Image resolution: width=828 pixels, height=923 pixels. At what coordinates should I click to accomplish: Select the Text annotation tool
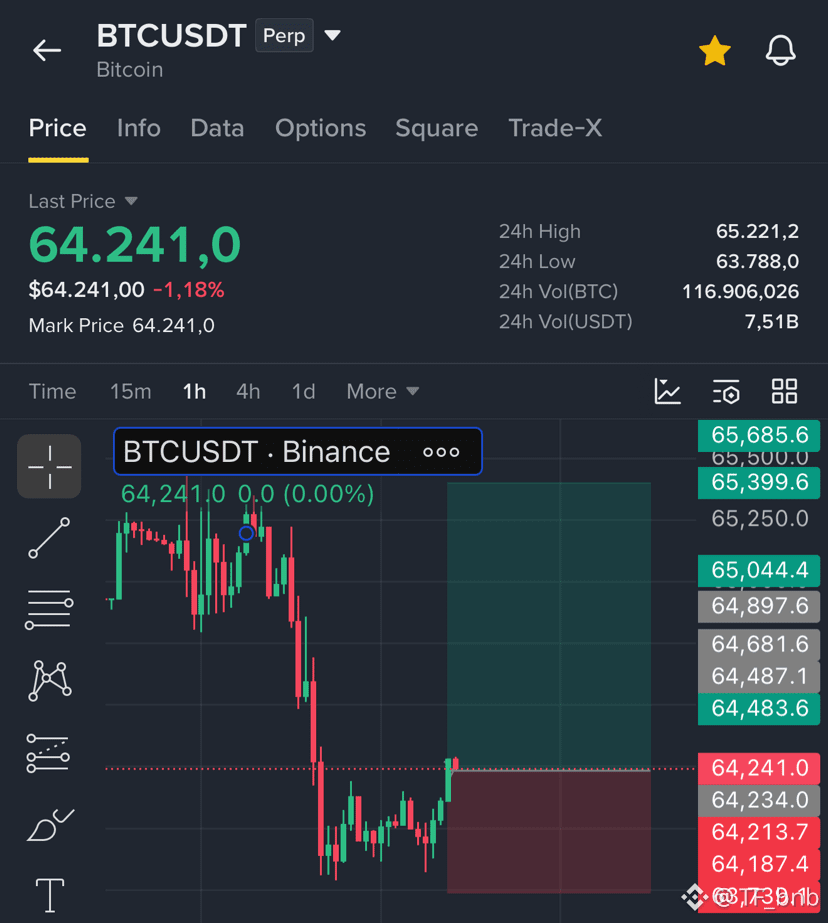[49, 895]
